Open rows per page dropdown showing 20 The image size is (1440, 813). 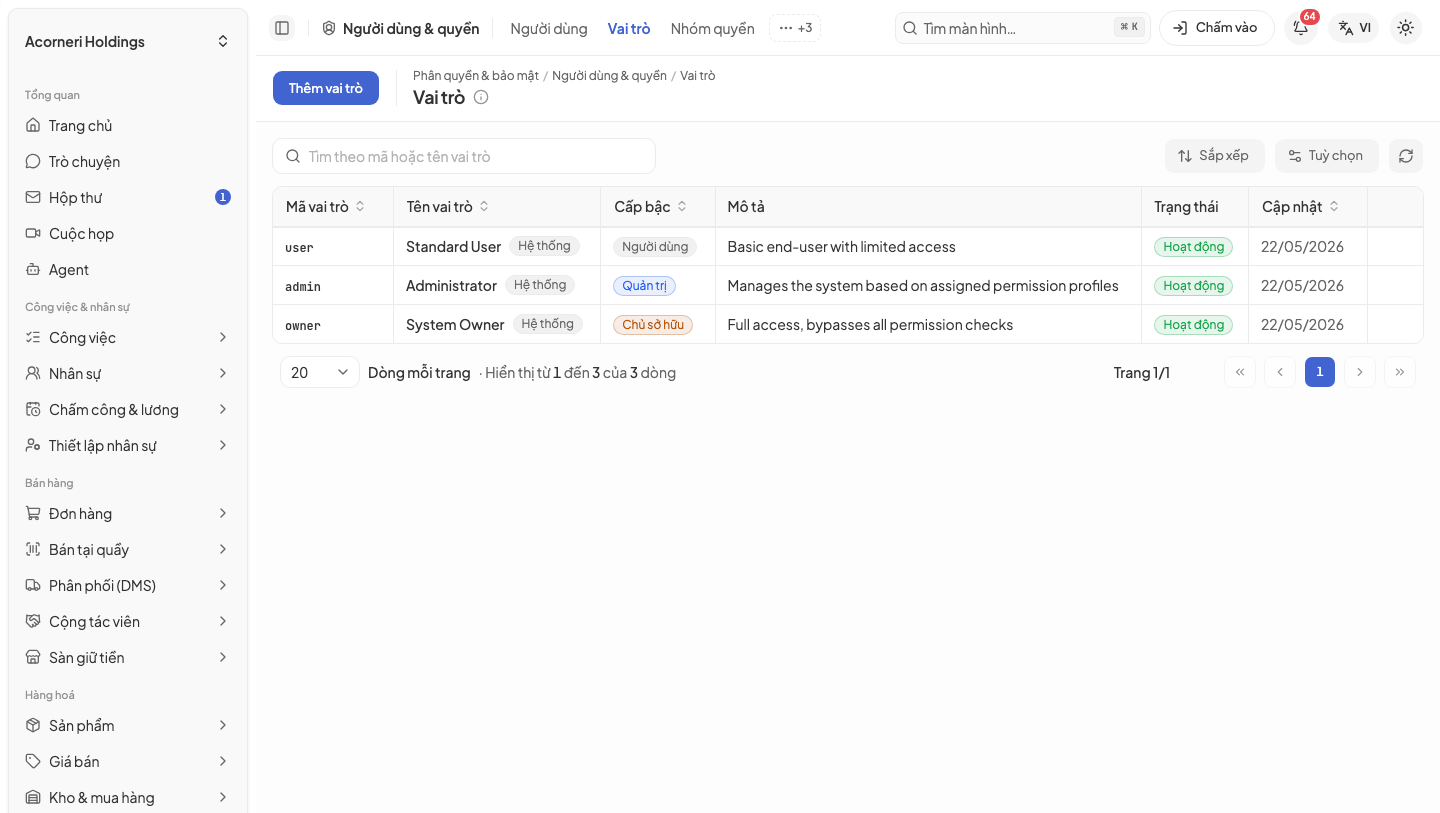(320, 372)
